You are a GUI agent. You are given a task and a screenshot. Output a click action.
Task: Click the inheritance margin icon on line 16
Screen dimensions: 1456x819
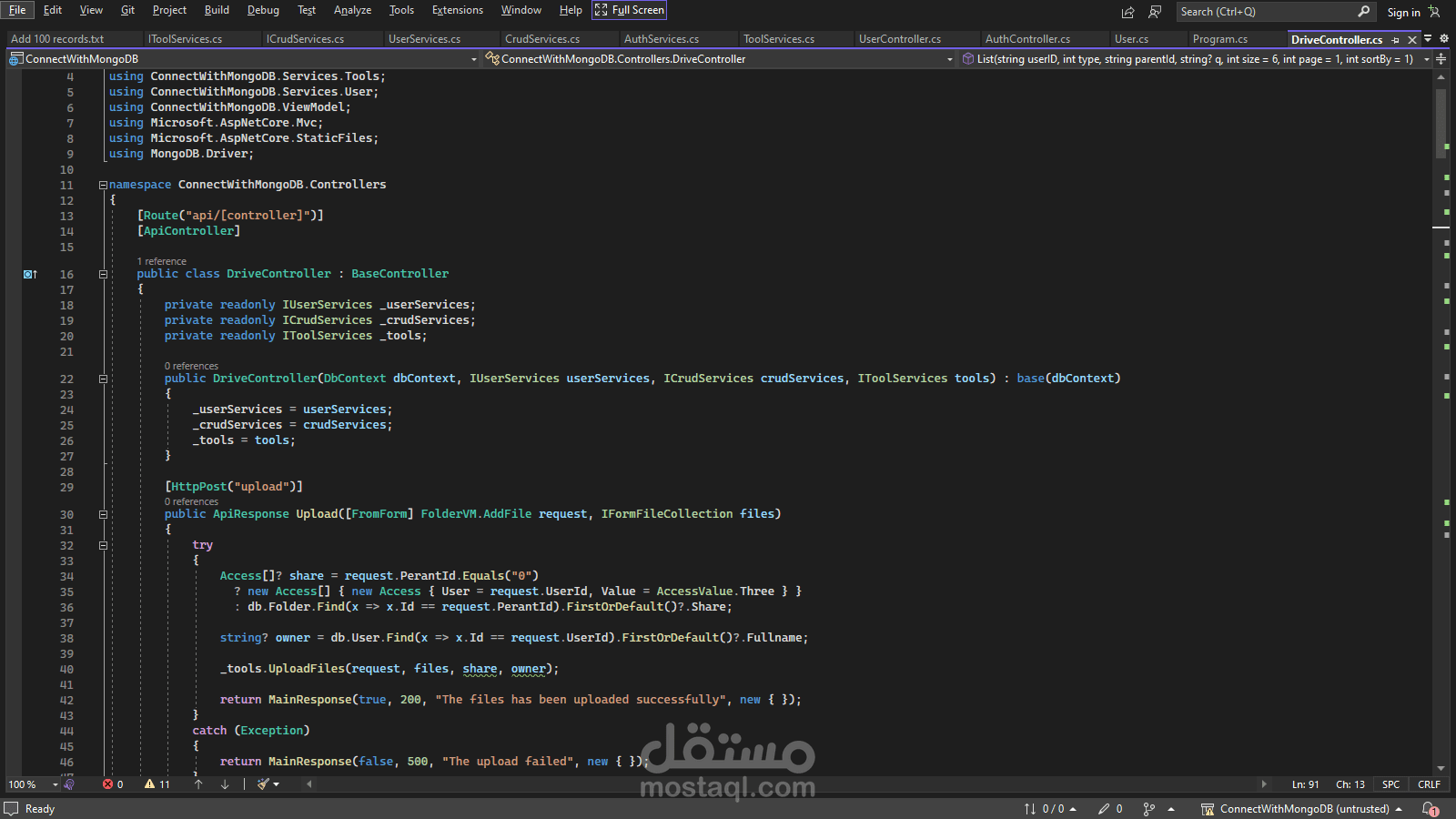point(30,274)
